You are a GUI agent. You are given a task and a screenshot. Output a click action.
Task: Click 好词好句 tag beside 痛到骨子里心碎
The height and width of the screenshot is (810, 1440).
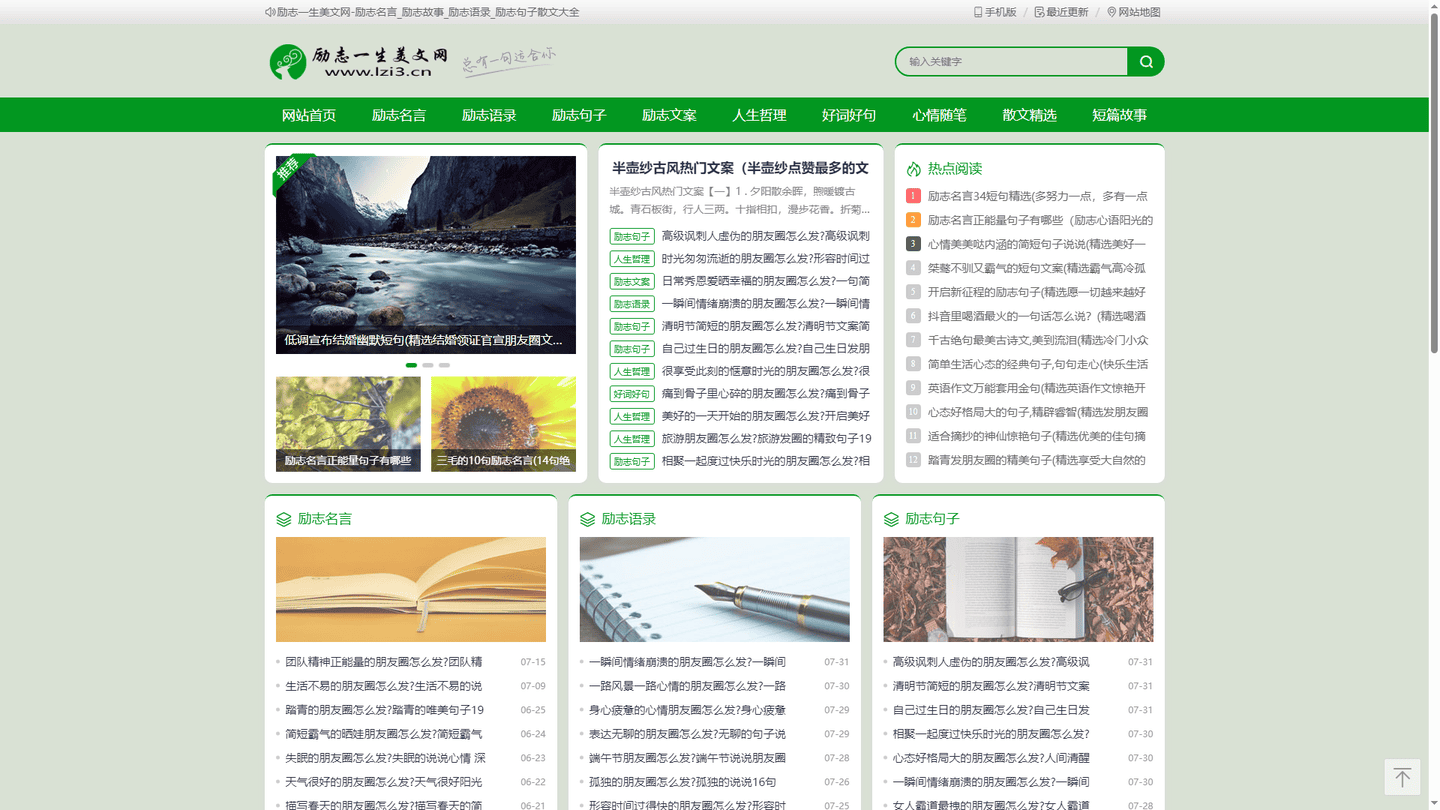[632, 394]
